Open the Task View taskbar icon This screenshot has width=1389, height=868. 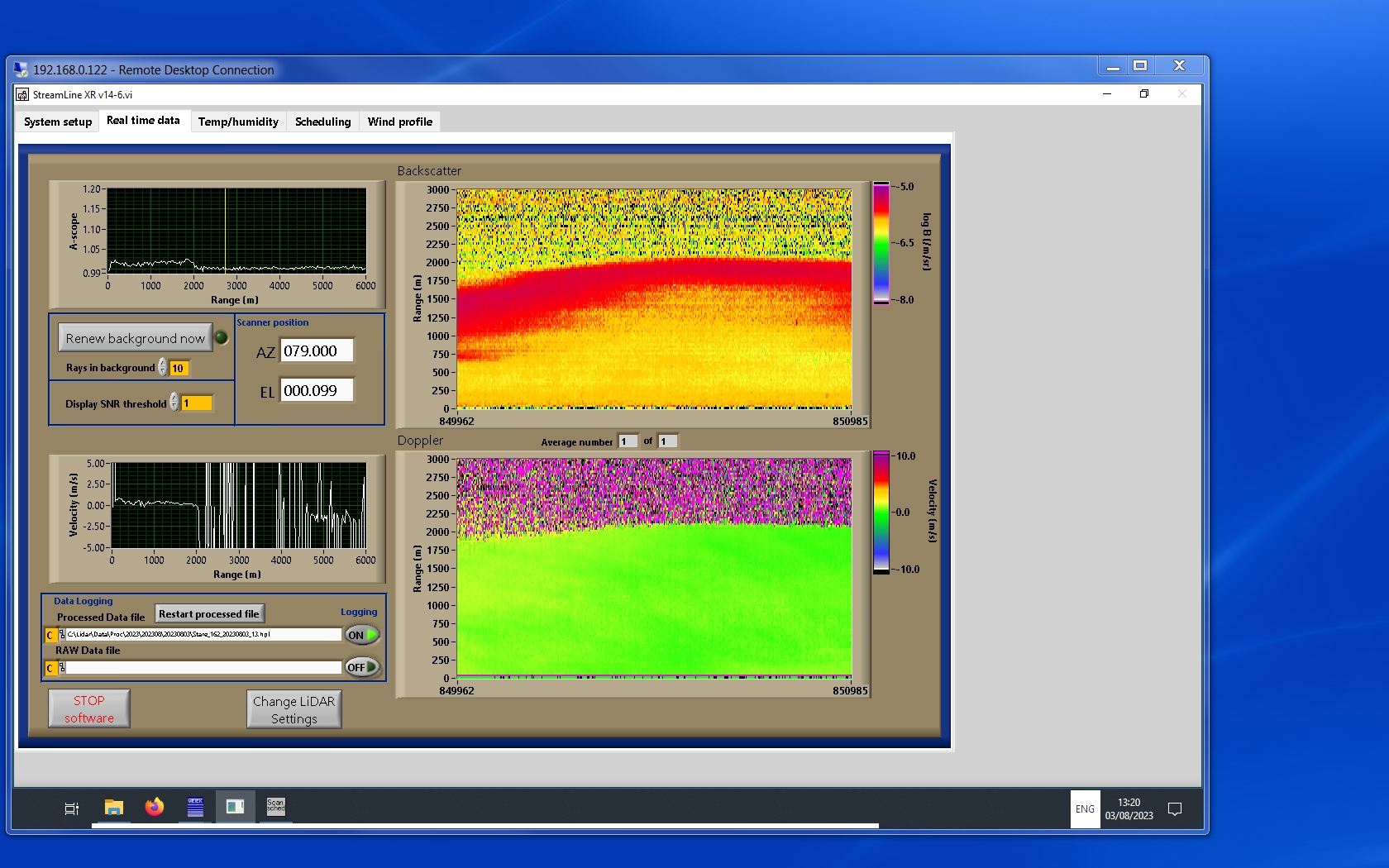72,808
